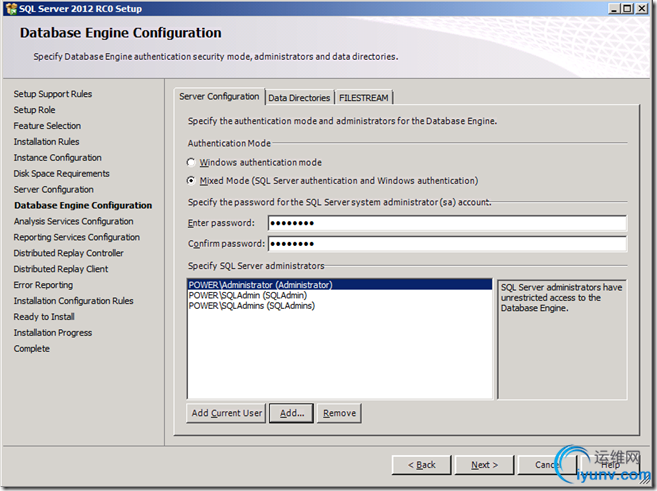The height and width of the screenshot is (491, 657).
Task: Click the SQL Server setup title bar icon
Action: pyautogui.click(x=11, y=8)
